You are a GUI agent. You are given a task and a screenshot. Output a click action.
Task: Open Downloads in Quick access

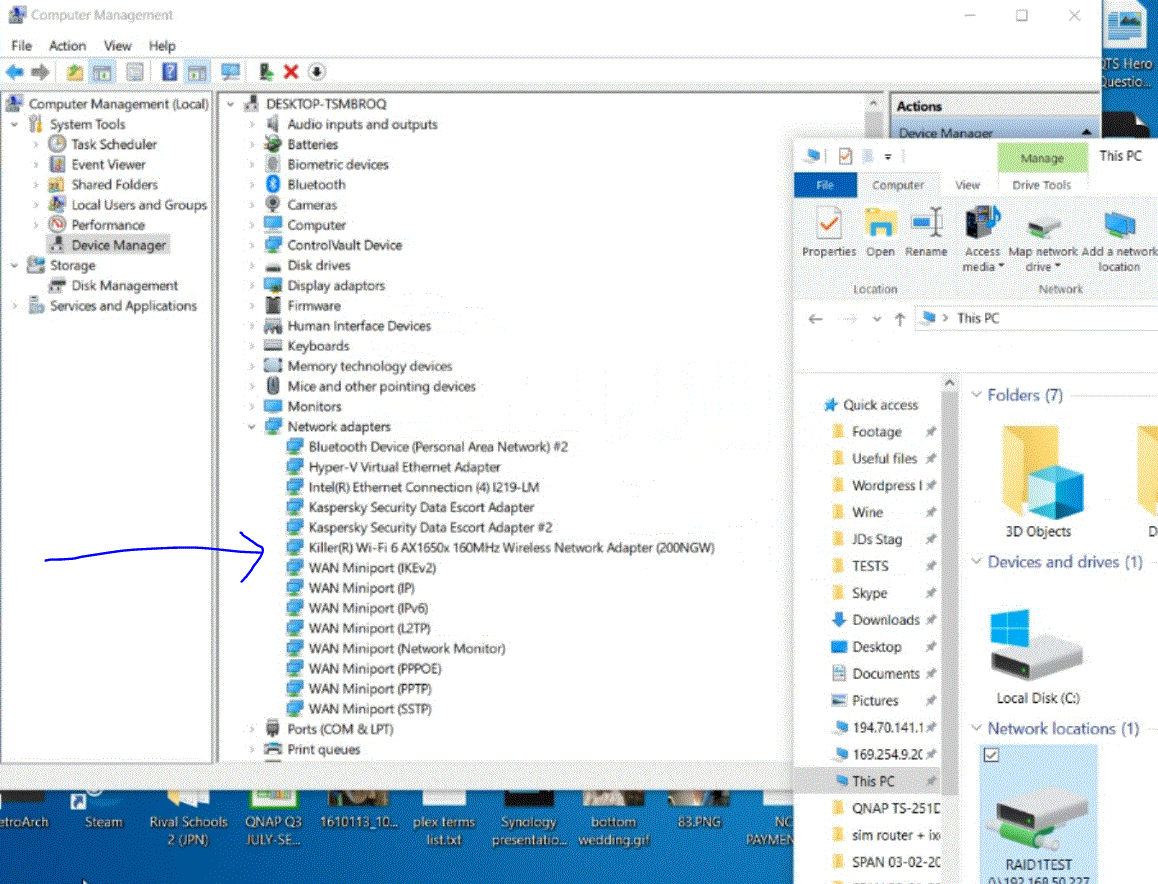(885, 620)
